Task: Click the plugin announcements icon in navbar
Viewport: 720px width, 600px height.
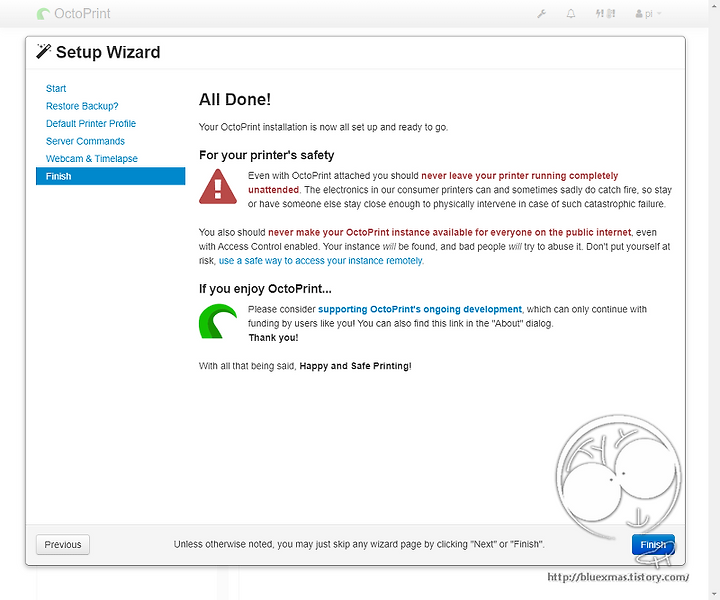Action: coord(605,14)
